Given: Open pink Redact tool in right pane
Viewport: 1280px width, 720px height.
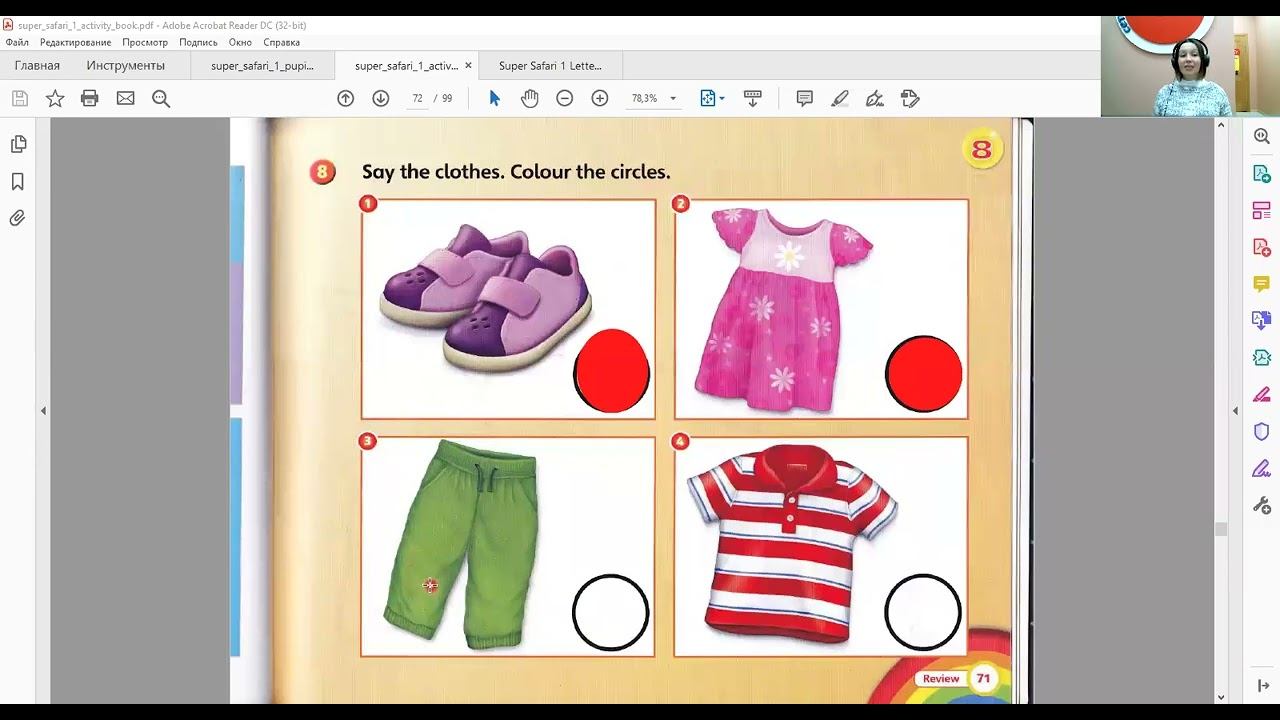Looking at the screenshot, I should 1261,394.
